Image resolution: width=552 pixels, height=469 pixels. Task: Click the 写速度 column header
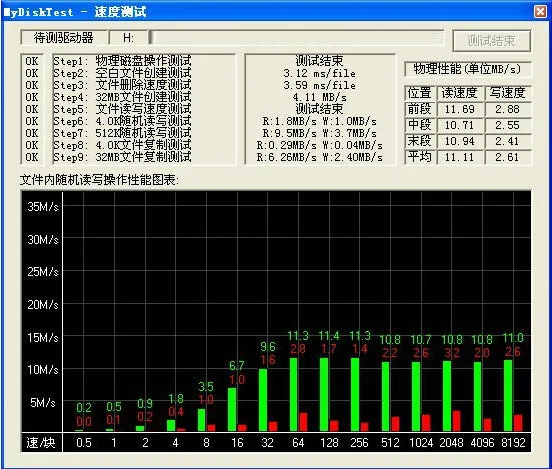click(507, 93)
